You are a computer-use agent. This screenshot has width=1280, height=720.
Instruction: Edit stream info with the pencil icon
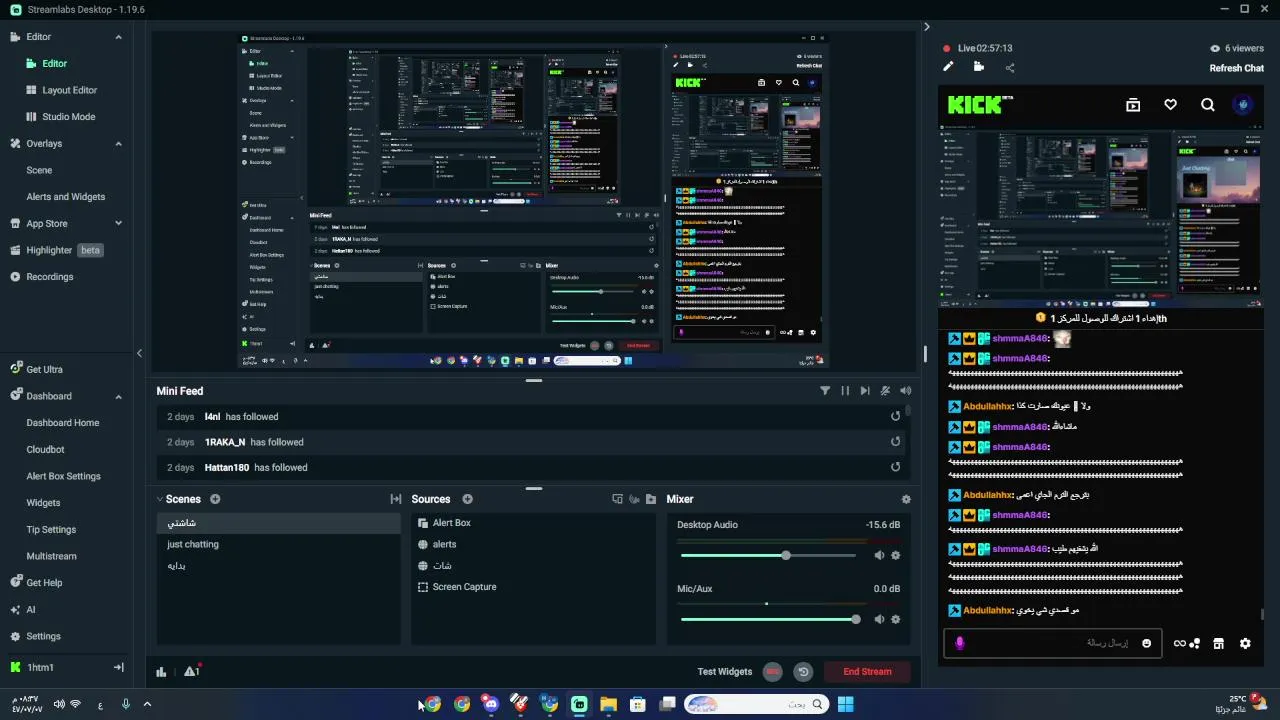pos(948,67)
